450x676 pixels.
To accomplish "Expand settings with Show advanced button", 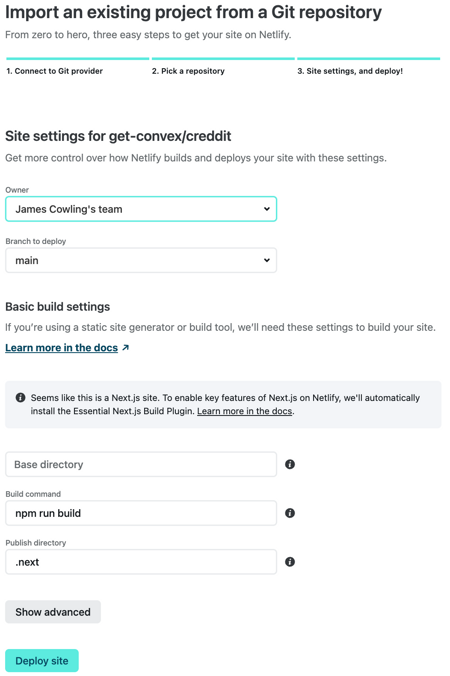I will point(53,612).
